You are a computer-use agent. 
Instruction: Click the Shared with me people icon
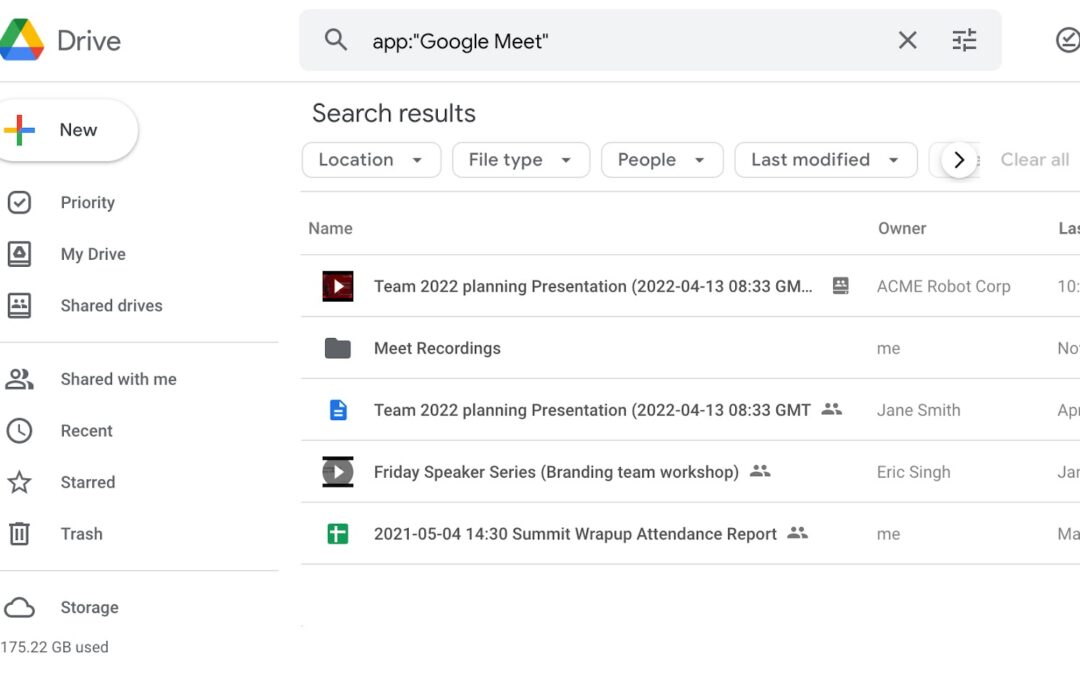19,379
